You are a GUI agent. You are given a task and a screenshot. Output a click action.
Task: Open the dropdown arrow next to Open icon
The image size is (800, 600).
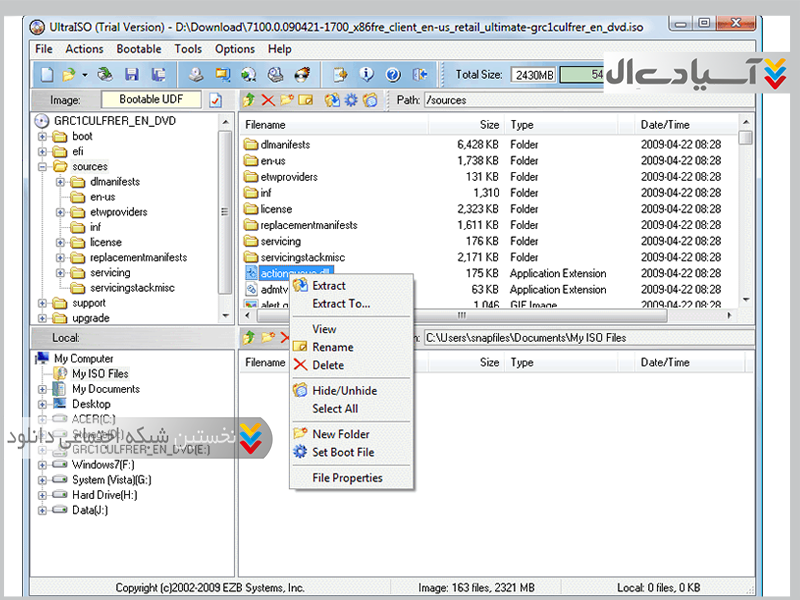(x=85, y=74)
